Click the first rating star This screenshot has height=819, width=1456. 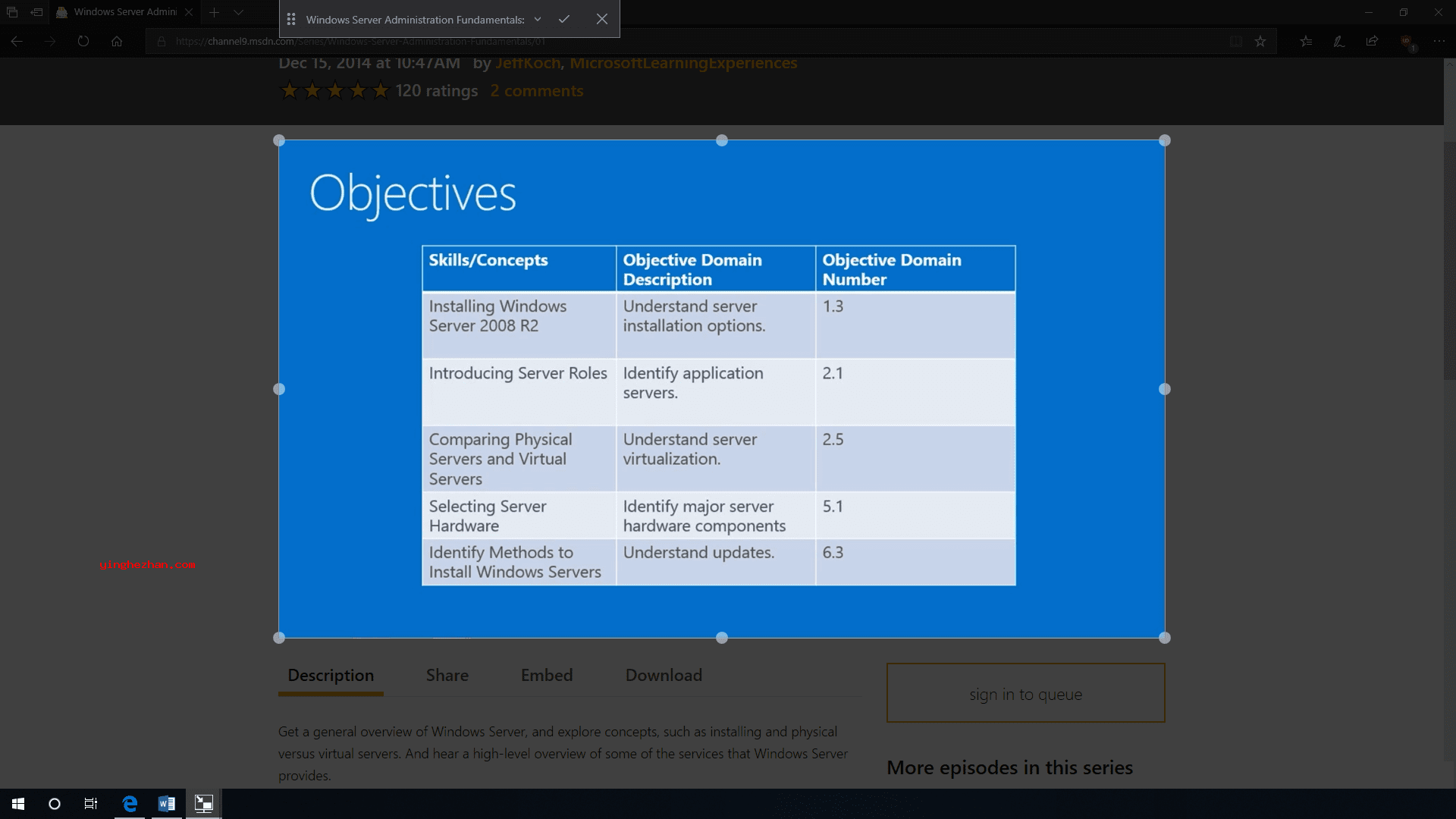pos(290,91)
